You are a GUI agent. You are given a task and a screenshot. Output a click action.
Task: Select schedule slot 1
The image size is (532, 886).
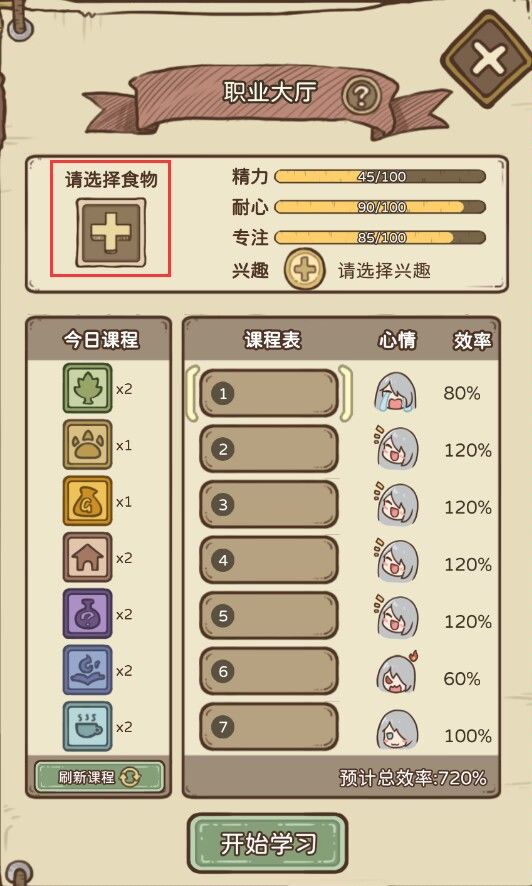pos(269,393)
